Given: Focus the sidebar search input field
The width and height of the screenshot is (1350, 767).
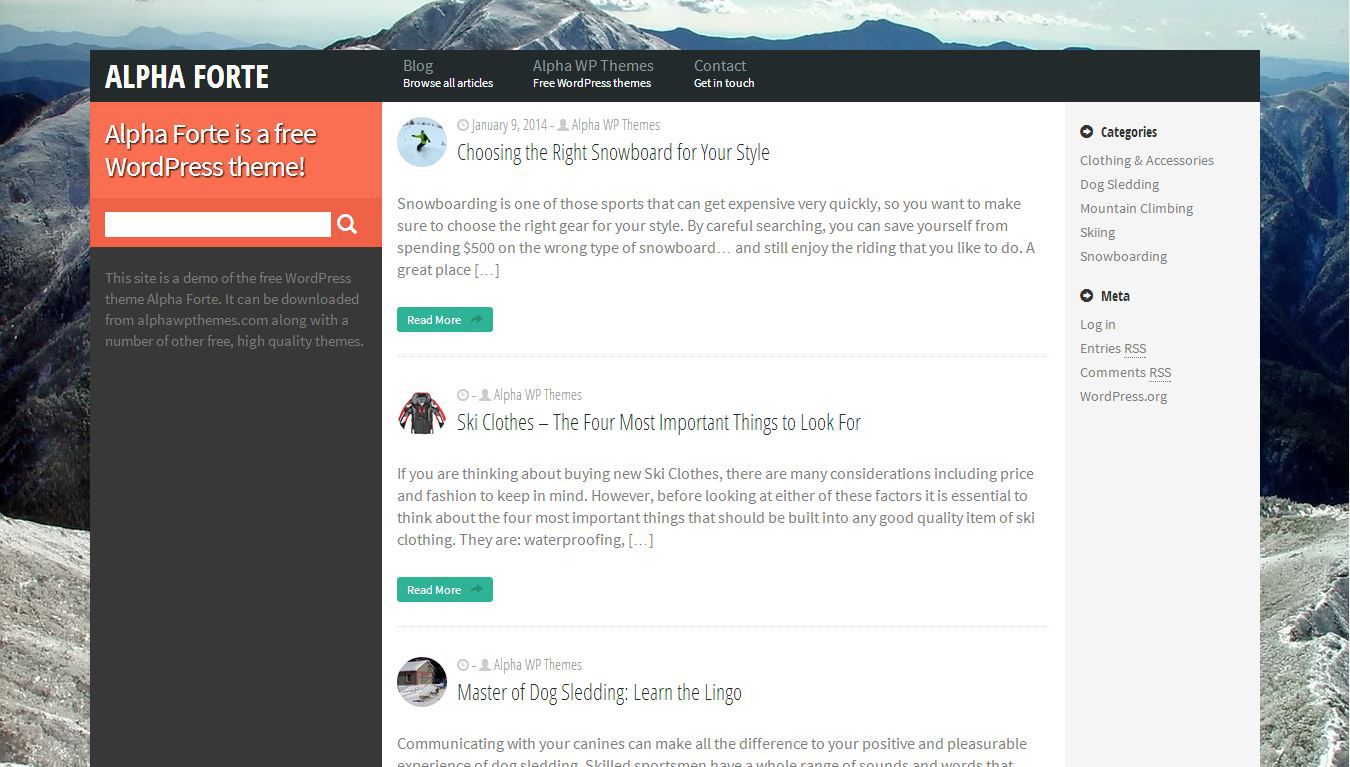Looking at the screenshot, I should [x=218, y=224].
